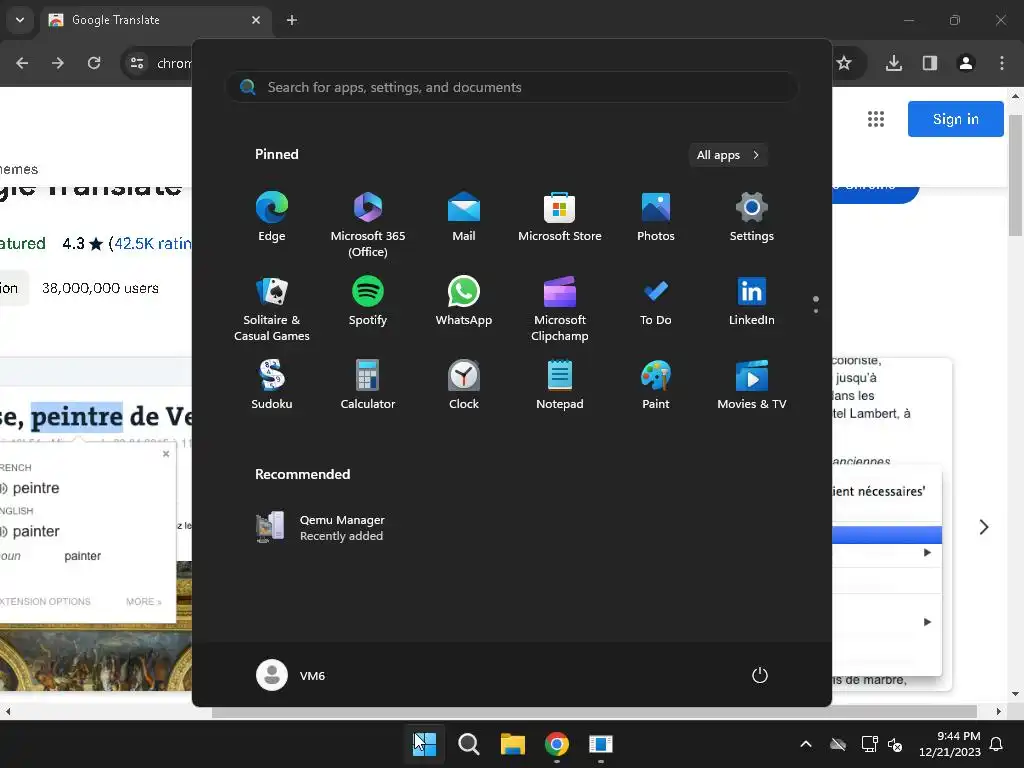Go to next screenshot with right chevron

[984, 527]
